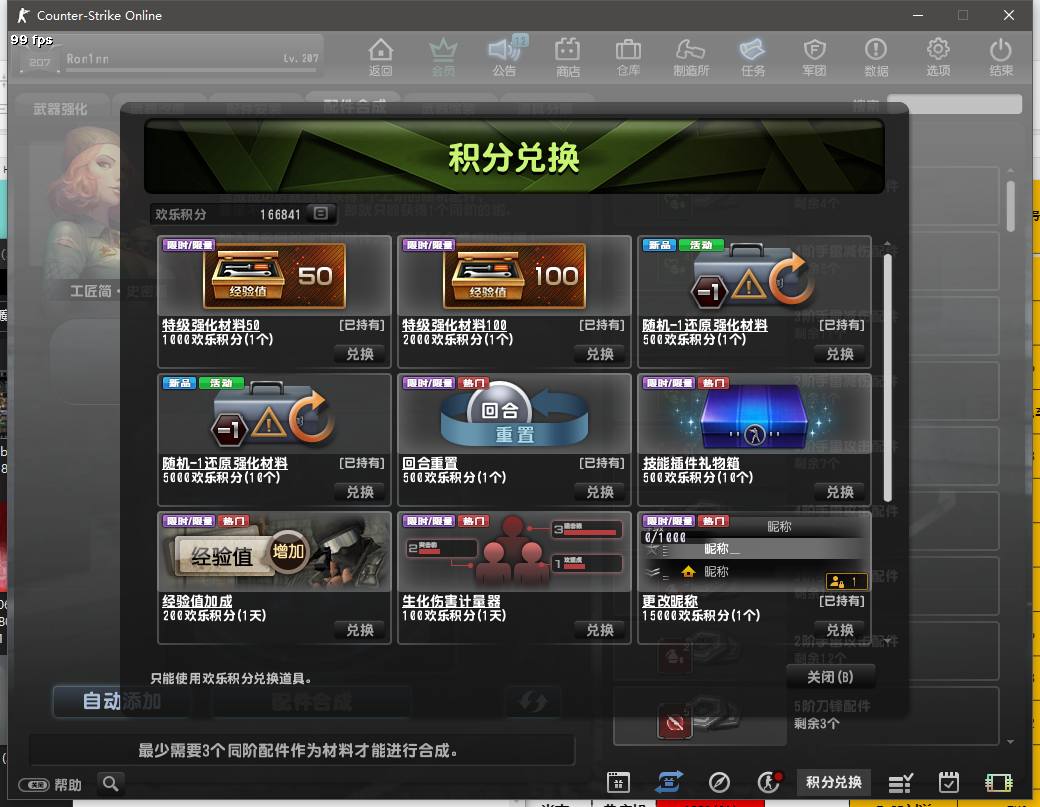Click the points log icon beside 166841
Screen dimensions: 1040x807
tap(320, 213)
